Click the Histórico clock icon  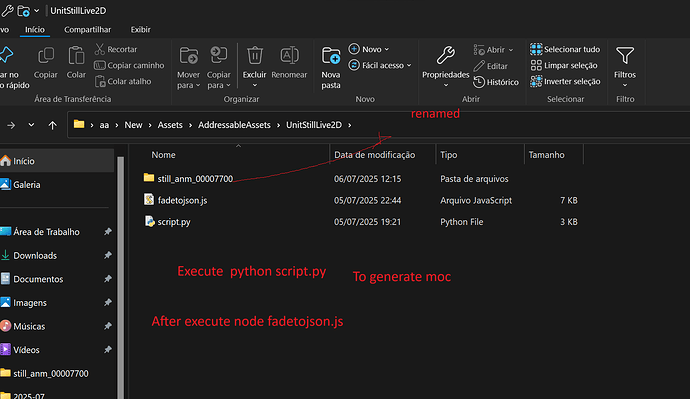point(479,82)
